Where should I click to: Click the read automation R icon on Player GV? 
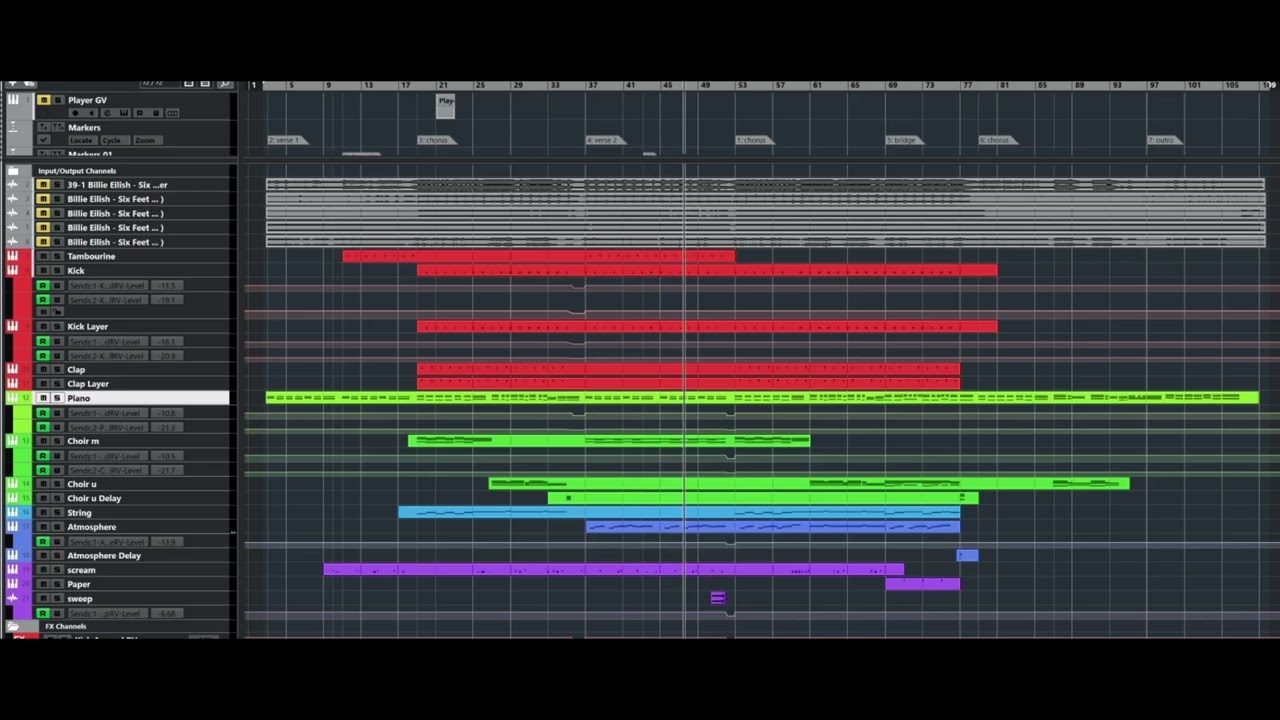[x=140, y=113]
